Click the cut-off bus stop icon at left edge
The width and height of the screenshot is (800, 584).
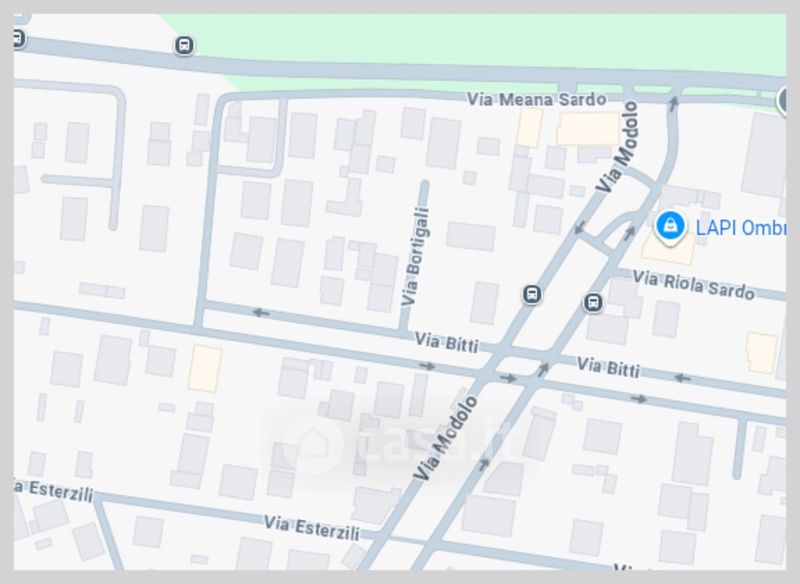pos(18,38)
